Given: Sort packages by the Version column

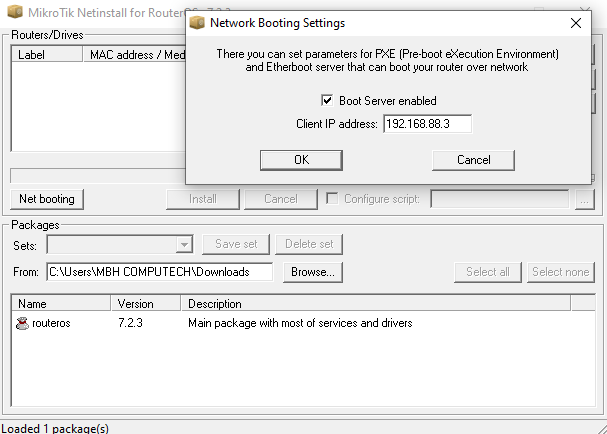Looking at the screenshot, I should tap(146, 304).
